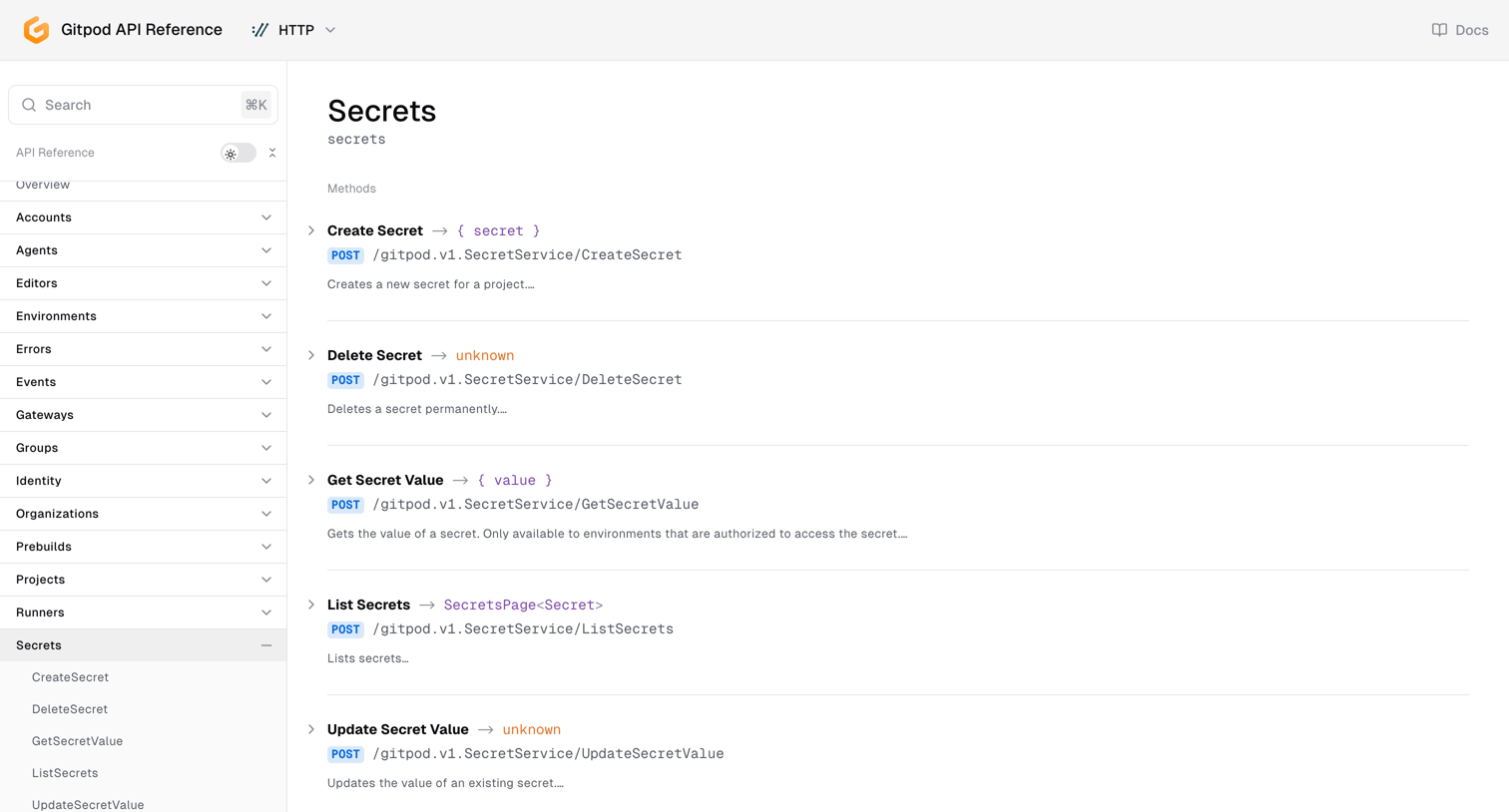Viewport: 1509px width, 812px height.
Task: Expand the Agents sidebar section
Action: tap(143, 250)
